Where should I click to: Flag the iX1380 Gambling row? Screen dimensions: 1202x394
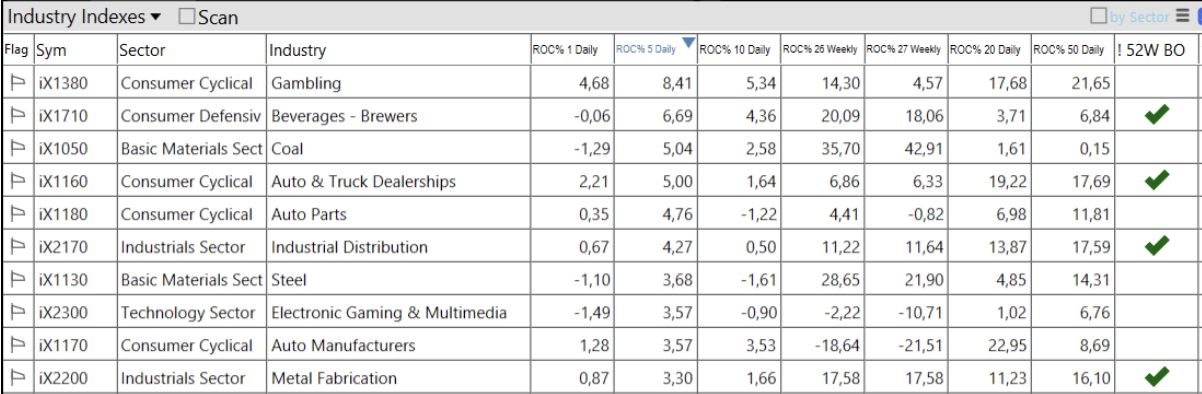pos(16,83)
